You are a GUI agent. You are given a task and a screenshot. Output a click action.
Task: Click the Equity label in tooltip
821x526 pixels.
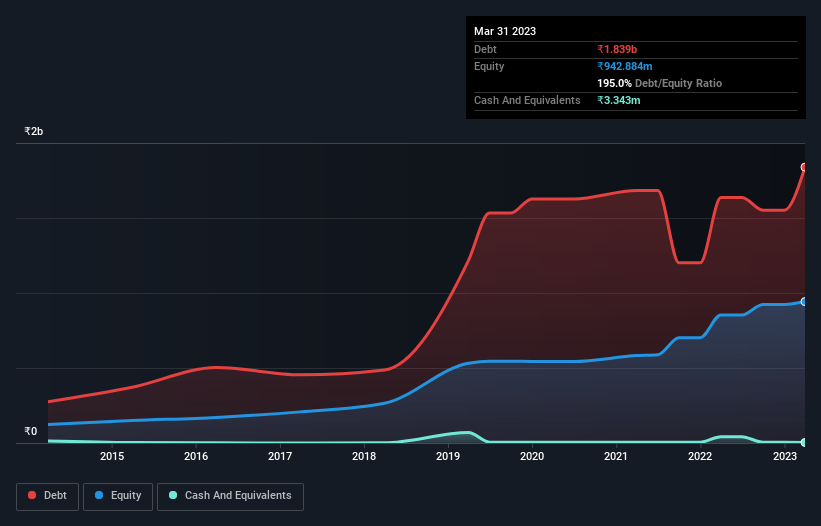[x=489, y=66]
